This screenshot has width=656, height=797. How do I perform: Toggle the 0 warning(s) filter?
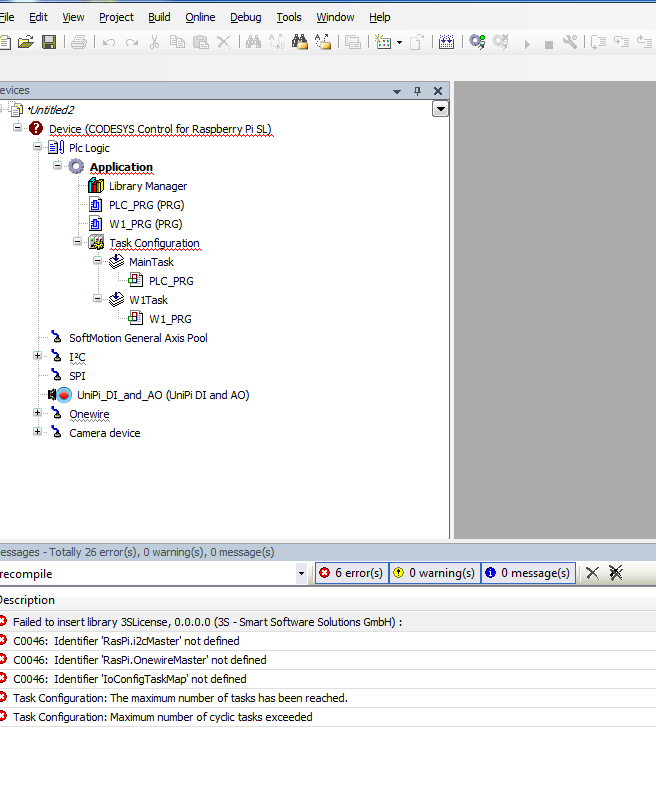[434, 573]
